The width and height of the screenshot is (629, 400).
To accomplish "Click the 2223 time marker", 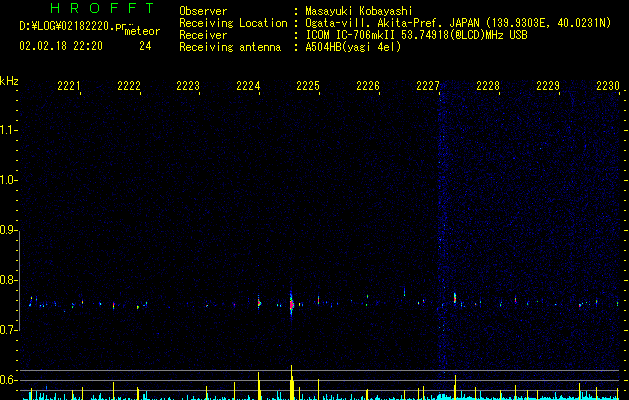I will point(188,86).
